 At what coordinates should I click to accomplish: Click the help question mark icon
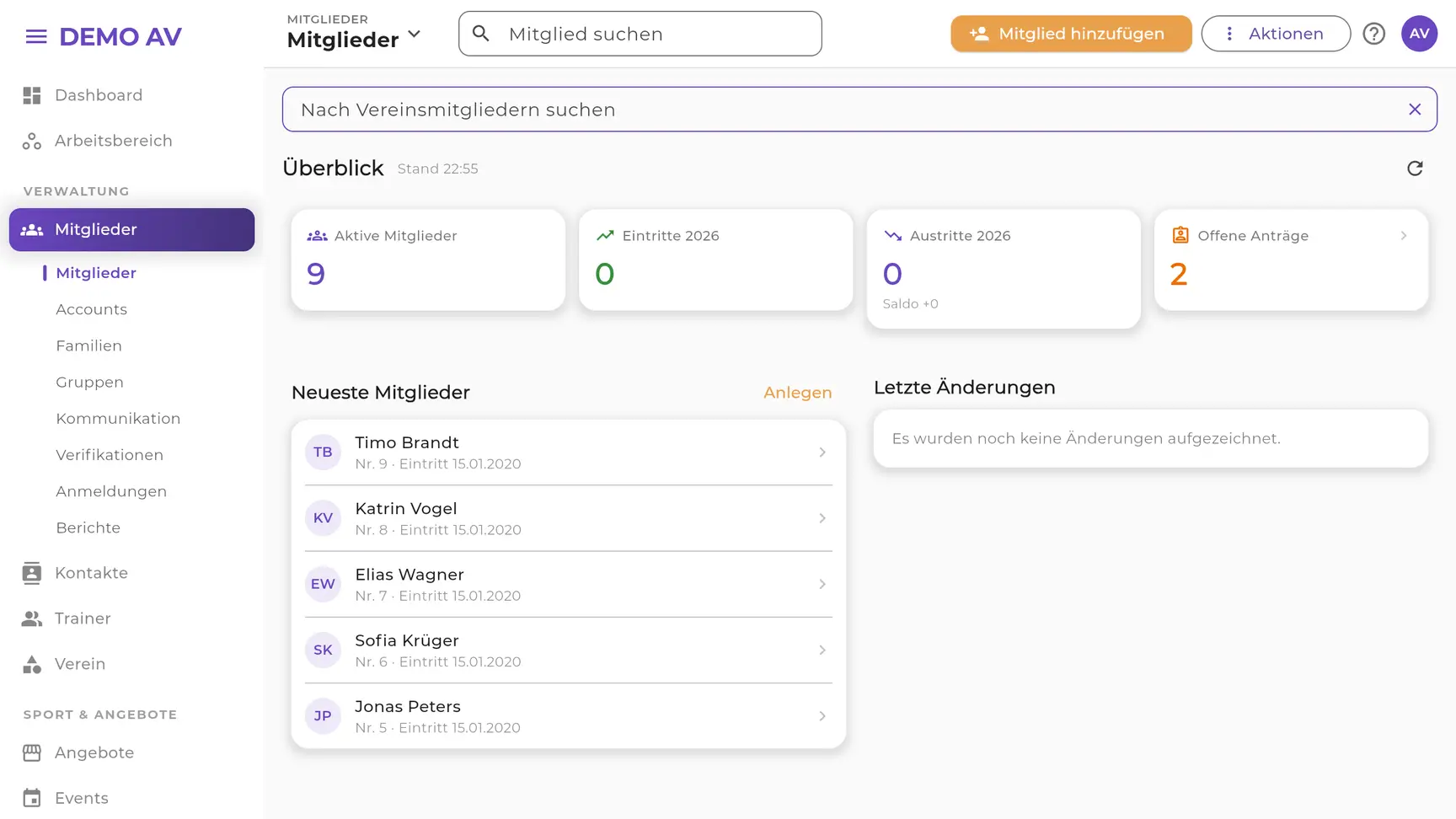[x=1374, y=34]
